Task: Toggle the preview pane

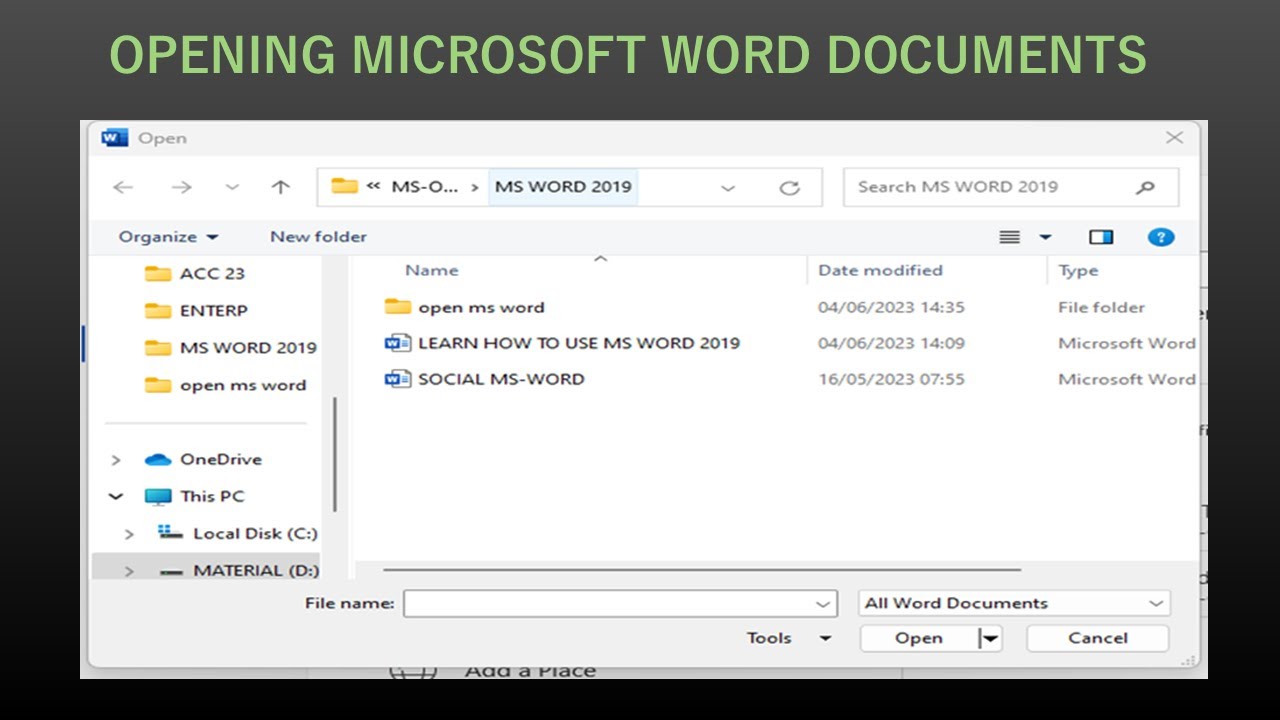Action: (1101, 237)
